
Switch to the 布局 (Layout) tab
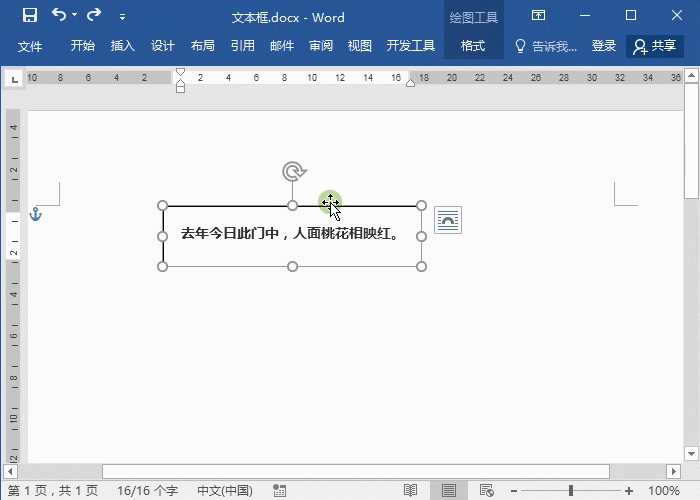click(x=203, y=46)
